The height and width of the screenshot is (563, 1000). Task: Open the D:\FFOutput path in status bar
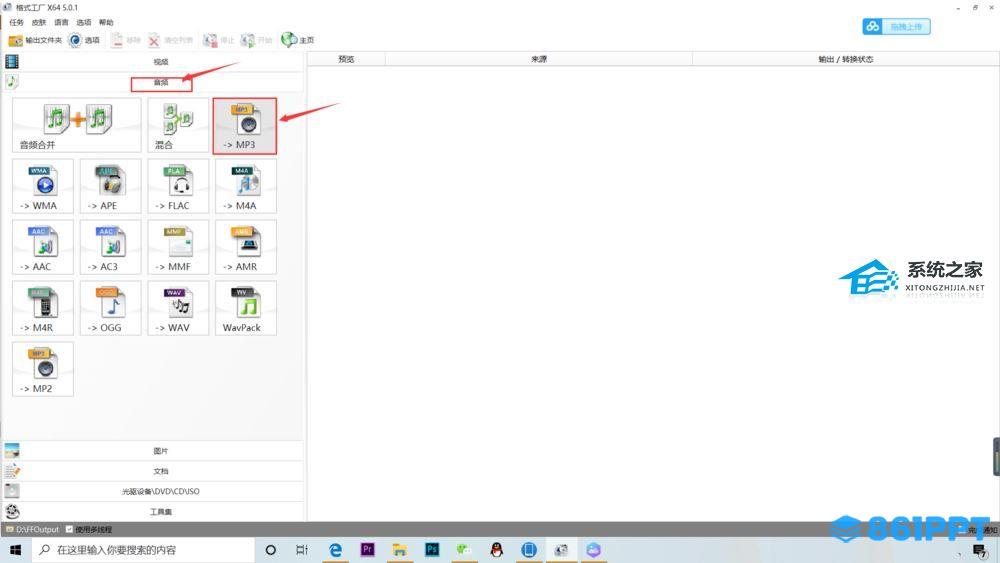click(x=33, y=529)
